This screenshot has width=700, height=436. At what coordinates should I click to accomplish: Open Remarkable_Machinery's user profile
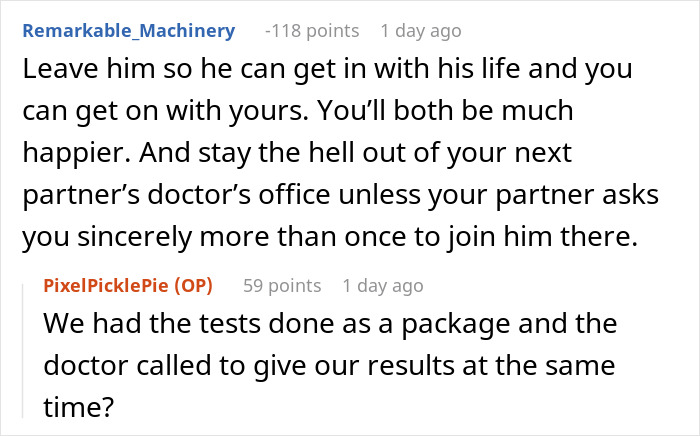(128, 30)
